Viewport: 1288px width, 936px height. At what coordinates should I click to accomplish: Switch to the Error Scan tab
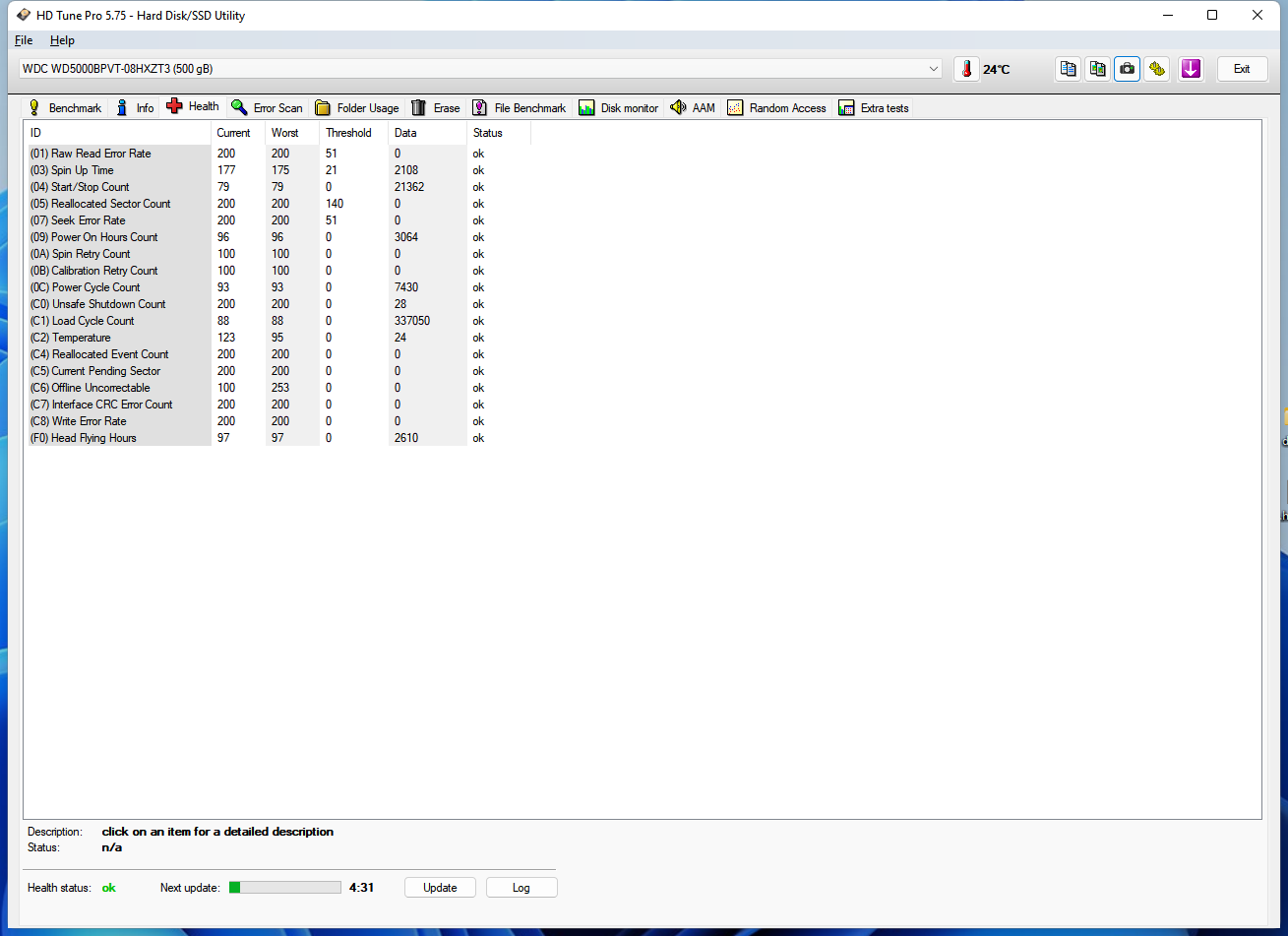click(267, 108)
